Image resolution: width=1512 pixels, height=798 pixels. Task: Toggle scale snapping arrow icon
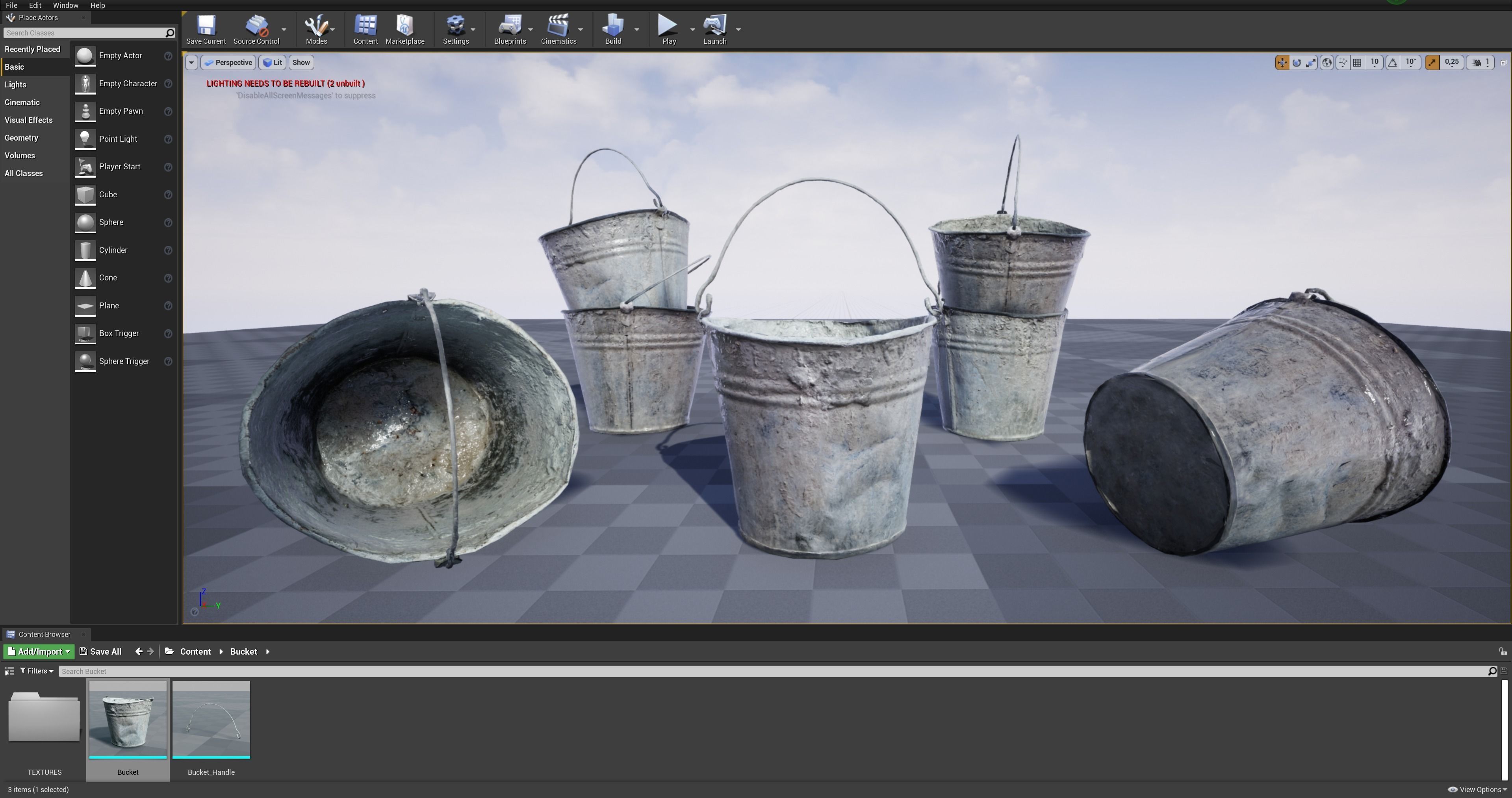(1432, 63)
